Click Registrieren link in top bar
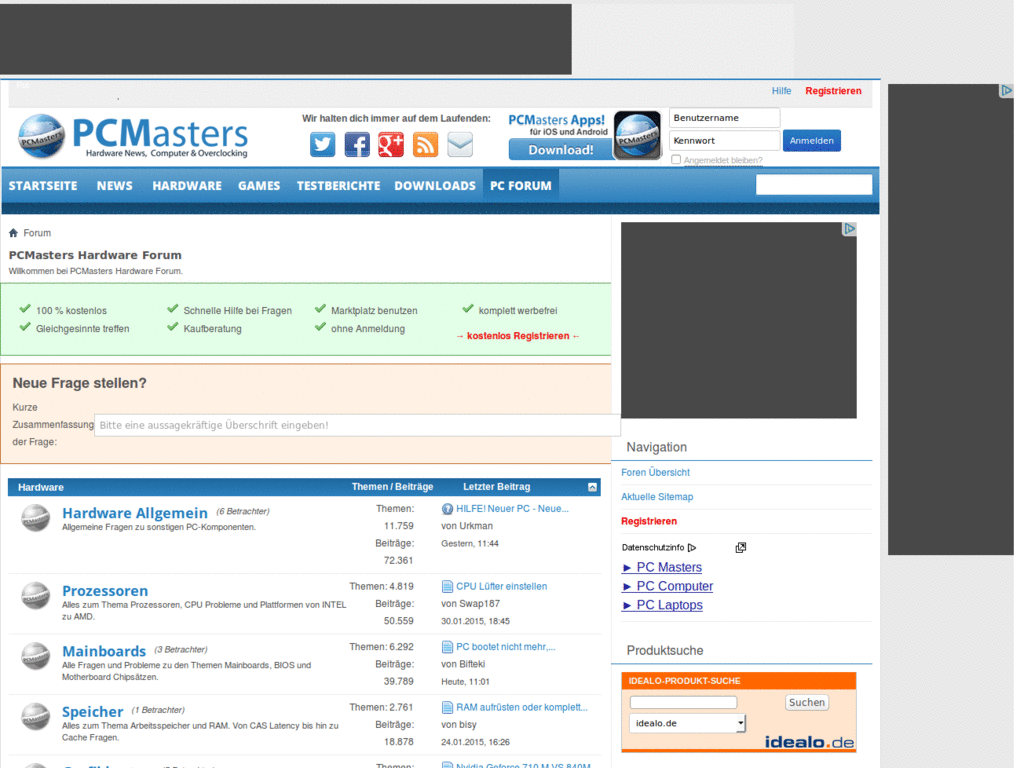This screenshot has height=768, width=1024. click(833, 91)
